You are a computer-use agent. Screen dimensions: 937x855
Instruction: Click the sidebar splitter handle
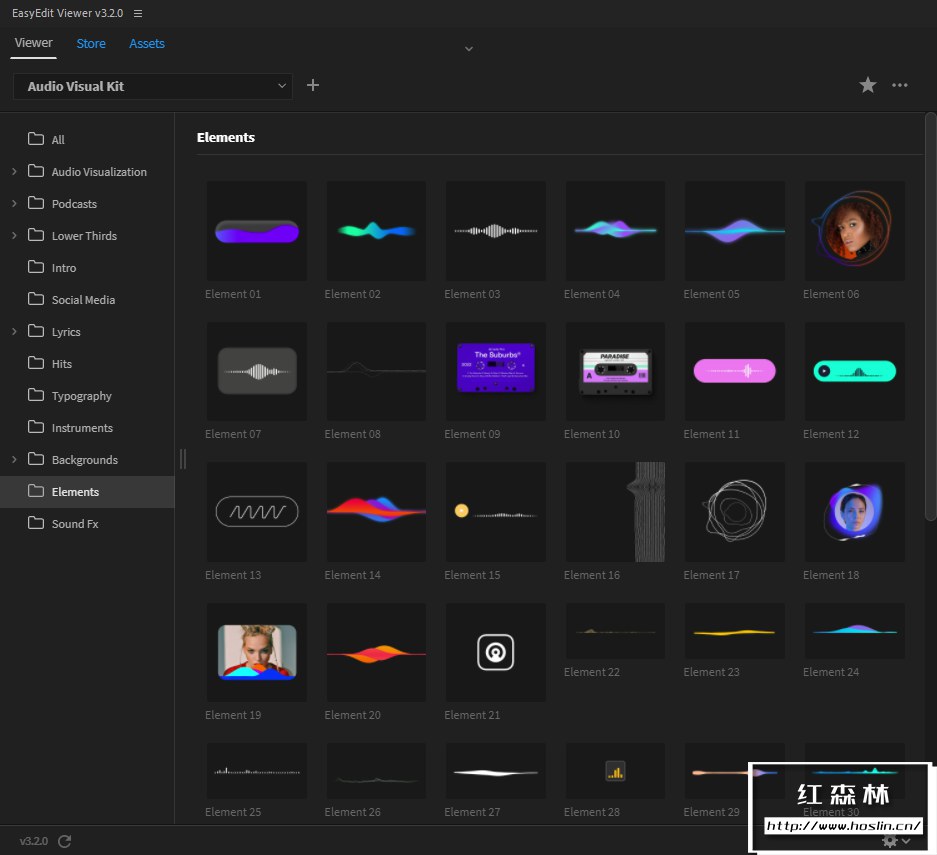183,459
